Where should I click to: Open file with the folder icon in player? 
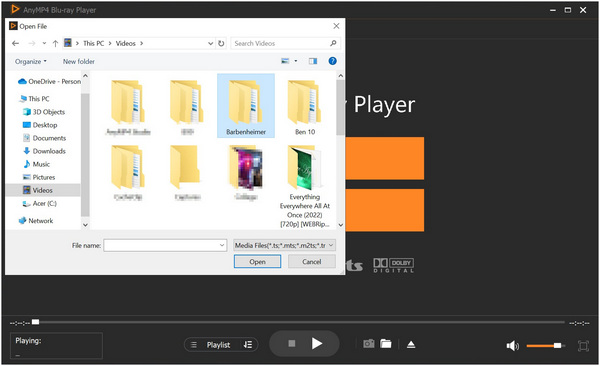pos(386,344)
